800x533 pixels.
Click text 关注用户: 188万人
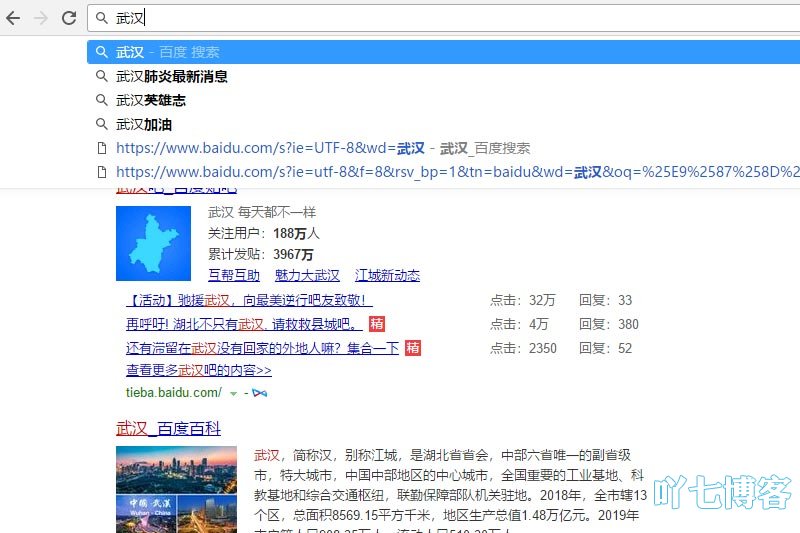(x=264, y=234)
